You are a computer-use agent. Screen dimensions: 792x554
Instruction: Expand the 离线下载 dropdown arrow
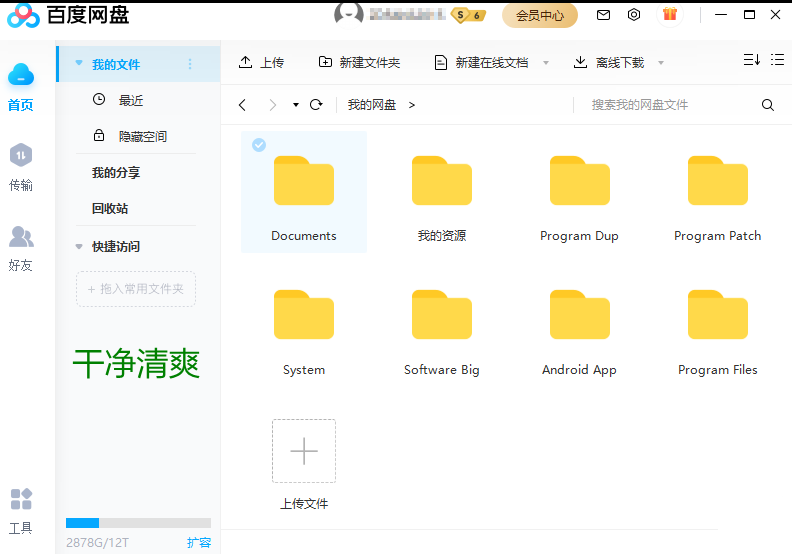(661, 63)
